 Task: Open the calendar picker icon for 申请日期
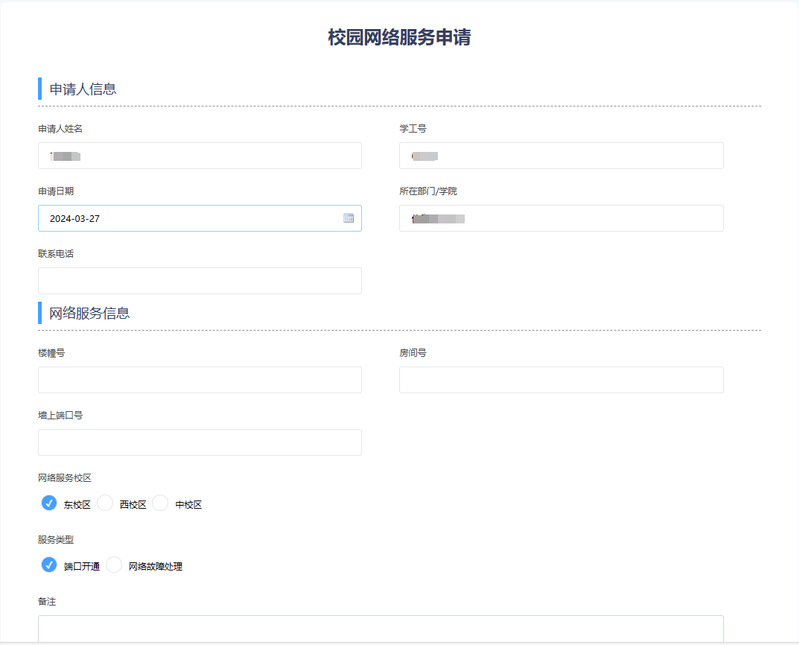[349, 218]
